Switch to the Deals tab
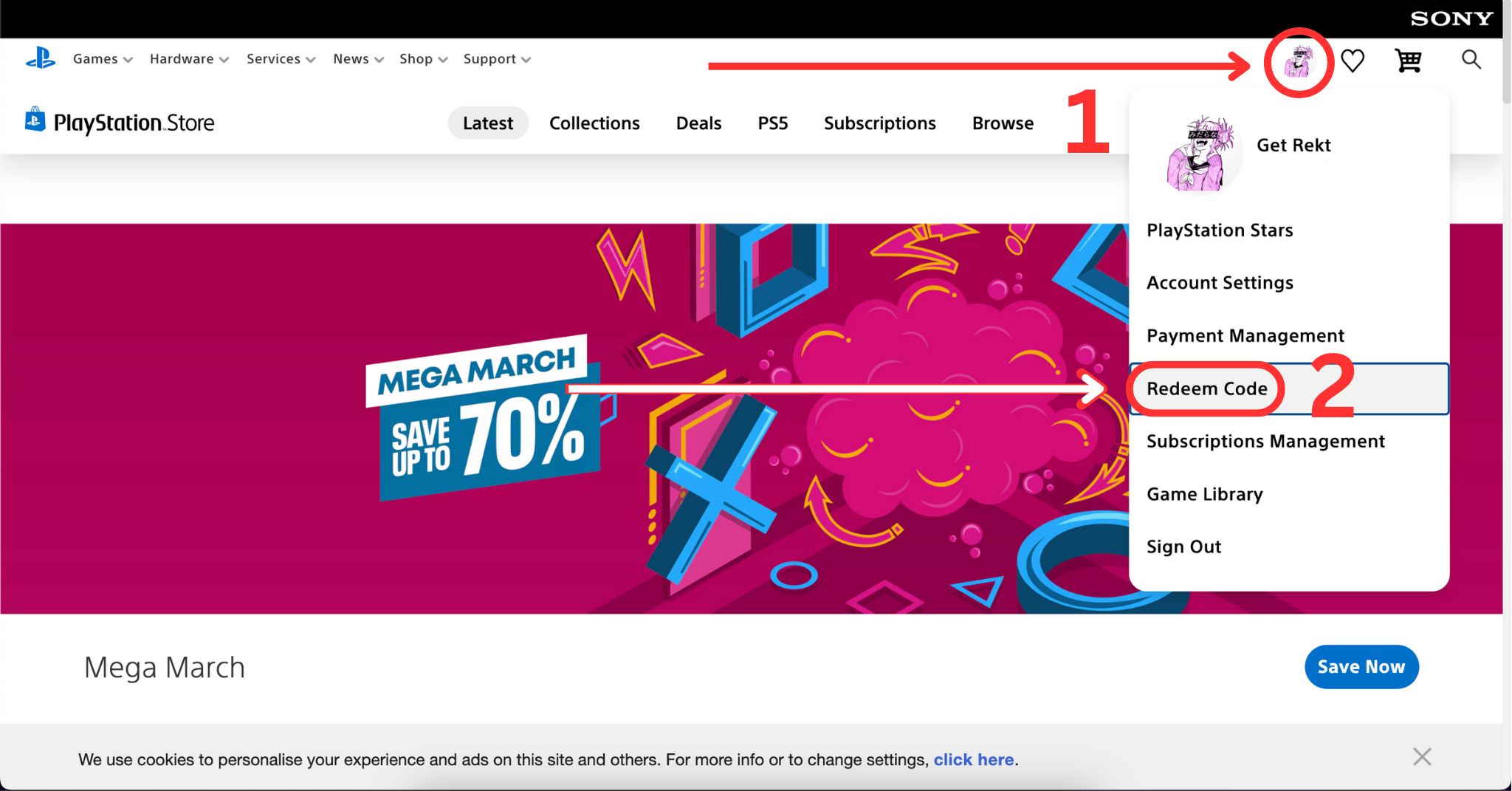 (698, 123)
